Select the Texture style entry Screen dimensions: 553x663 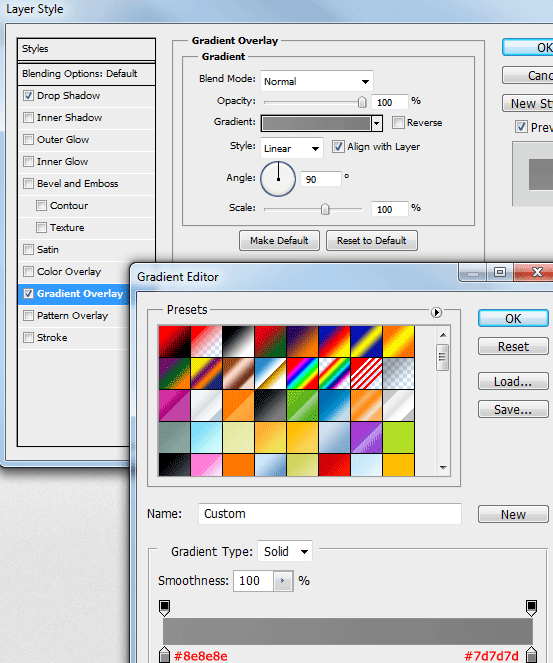[x=67, y=227]
